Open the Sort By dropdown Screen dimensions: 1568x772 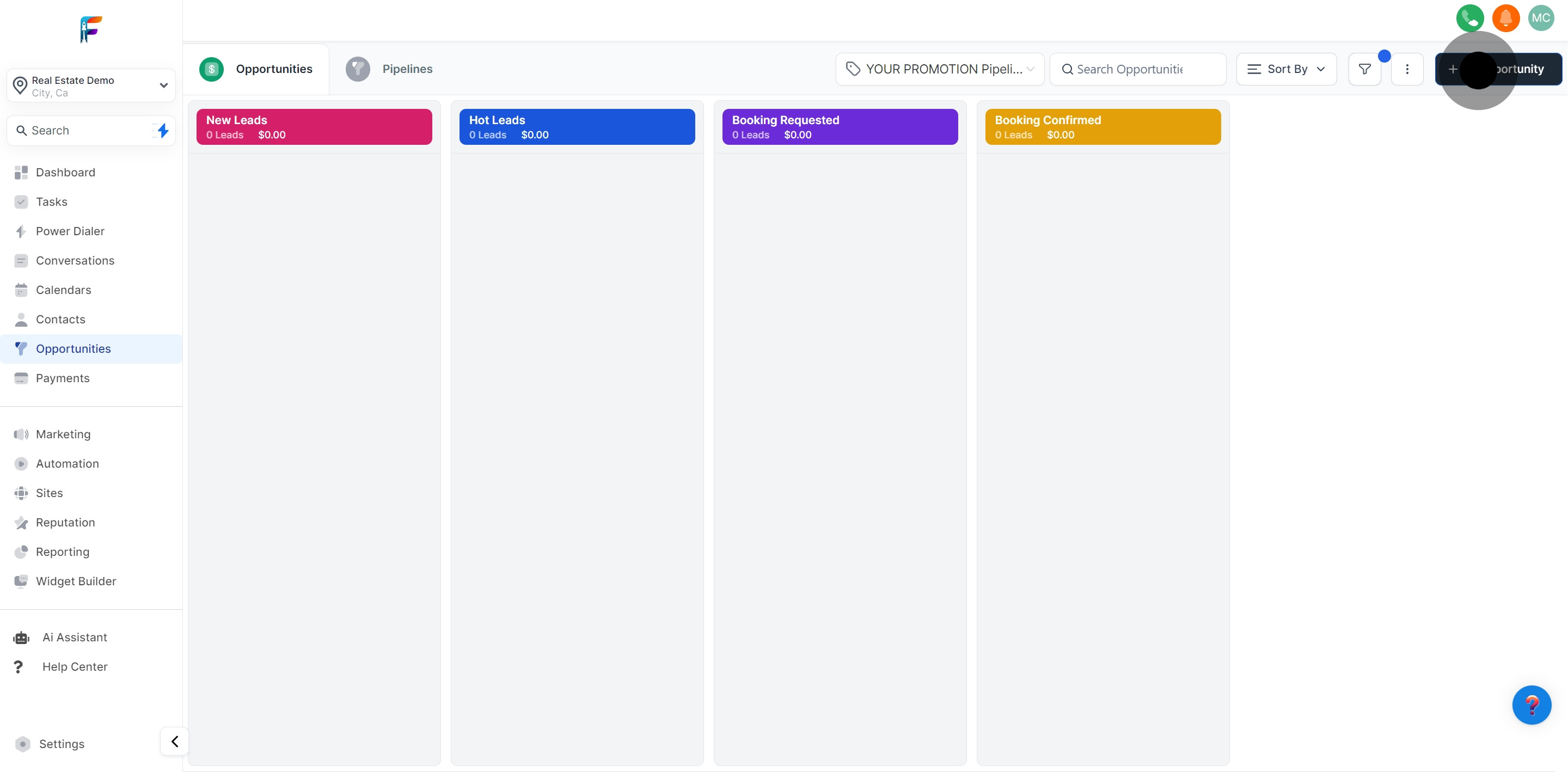[x=1286, y=69]
